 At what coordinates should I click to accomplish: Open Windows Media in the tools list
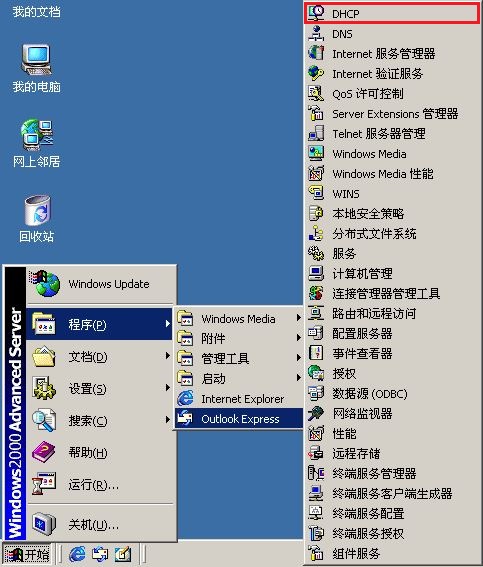point(392,154)
